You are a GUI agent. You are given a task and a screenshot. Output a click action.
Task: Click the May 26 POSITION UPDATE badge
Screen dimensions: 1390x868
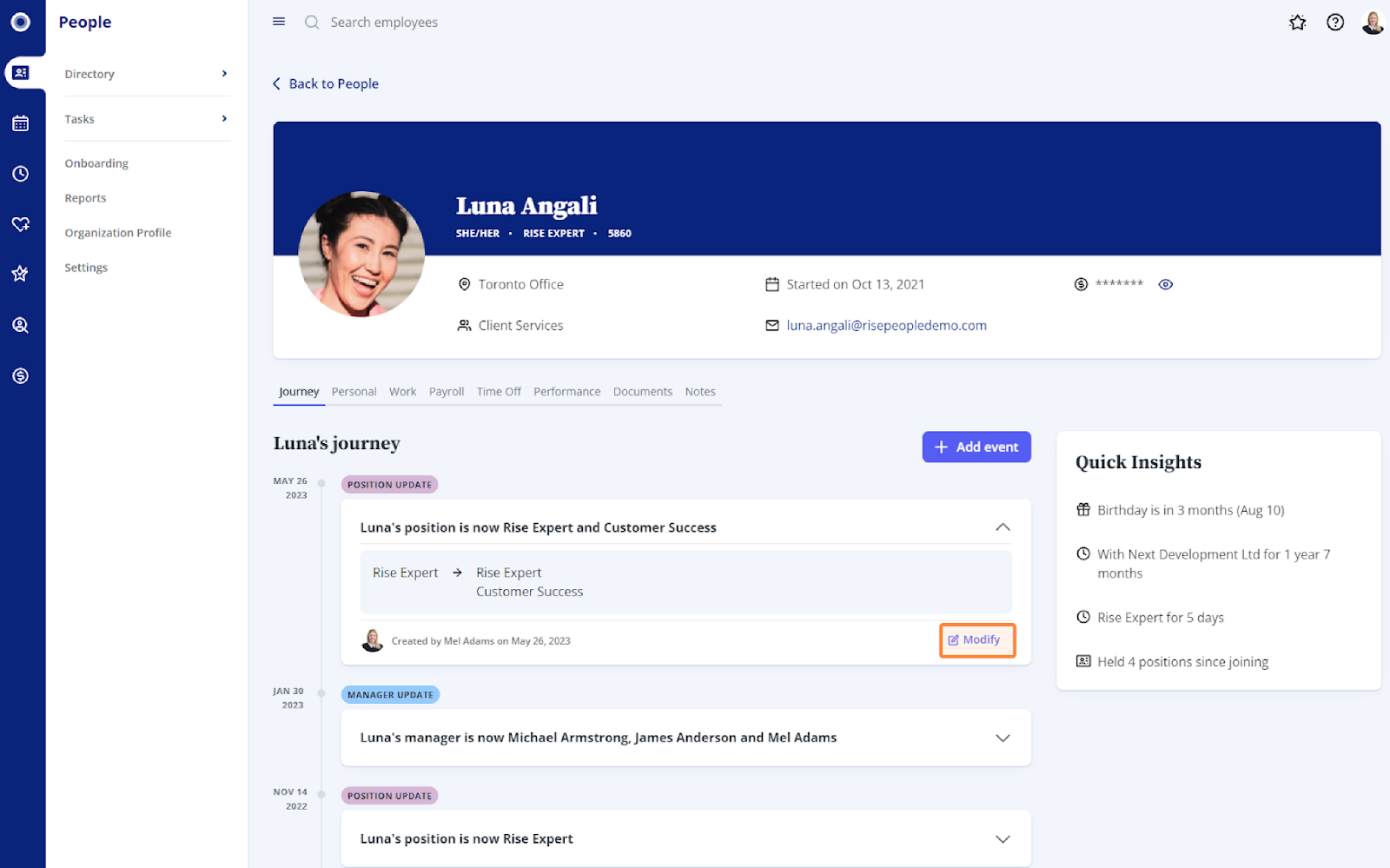(x=389, y=485)
